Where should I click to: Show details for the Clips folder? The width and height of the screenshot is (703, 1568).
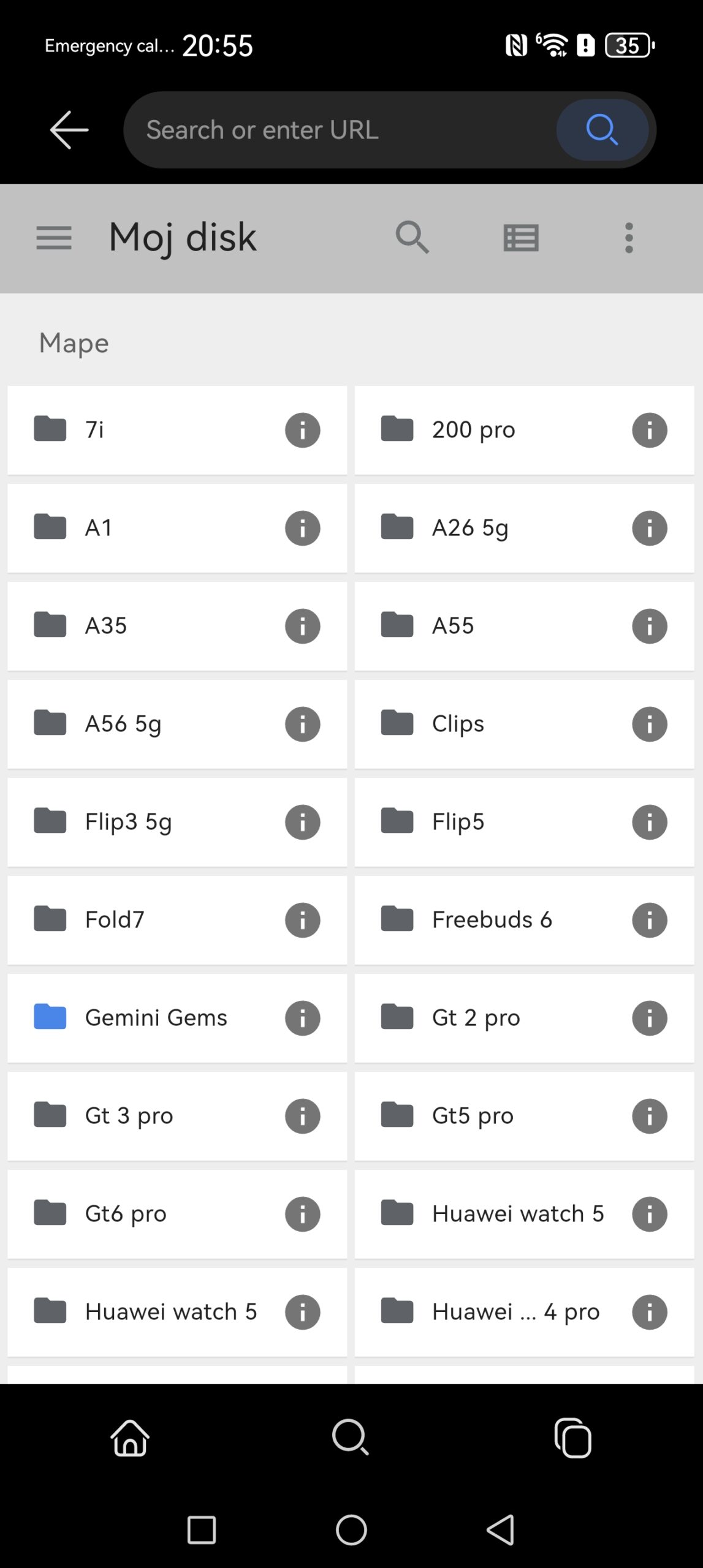pyautogui.click(x=649, y=724)
